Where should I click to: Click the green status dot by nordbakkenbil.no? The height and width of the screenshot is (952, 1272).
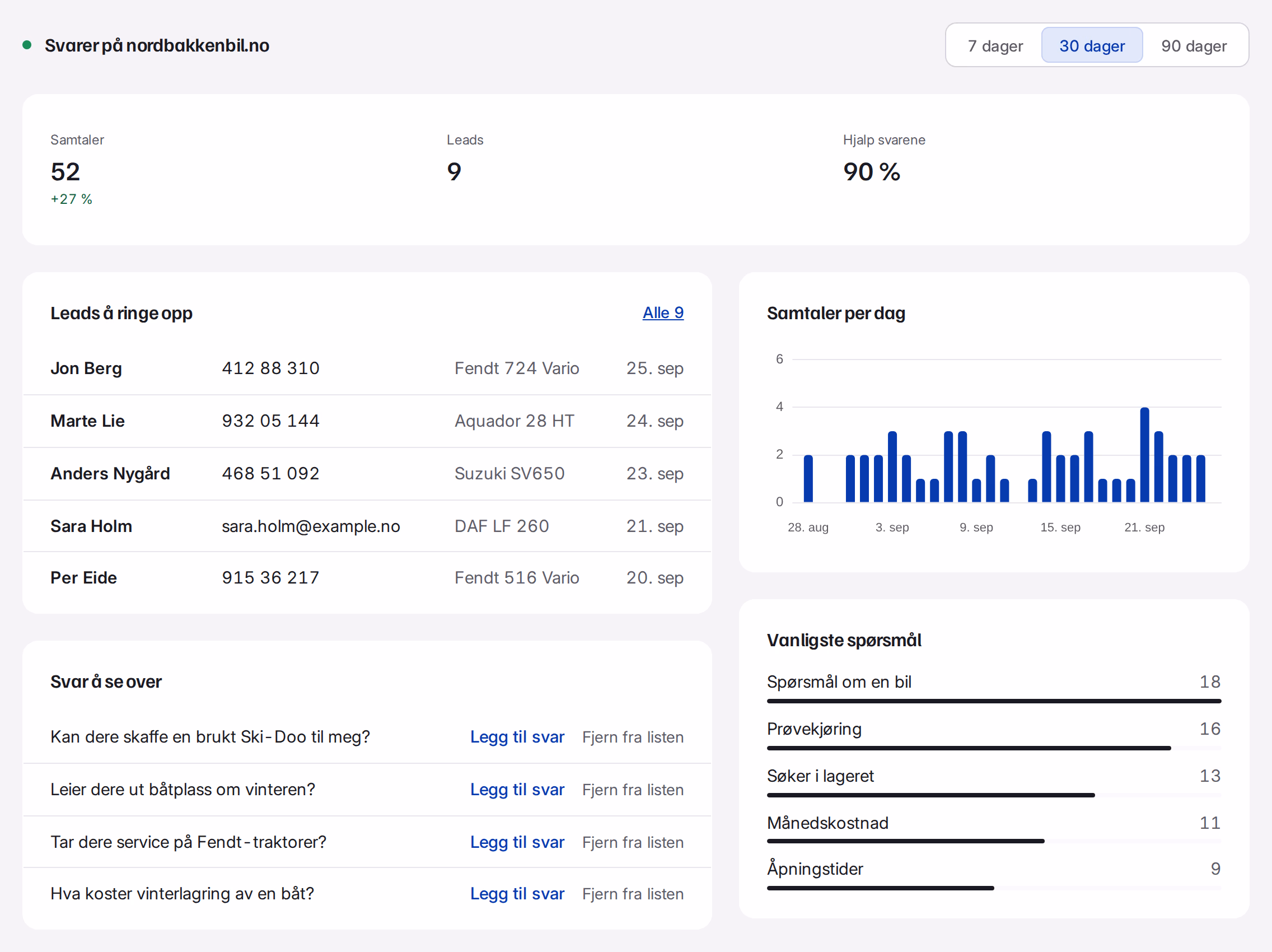tap(26, 45)
